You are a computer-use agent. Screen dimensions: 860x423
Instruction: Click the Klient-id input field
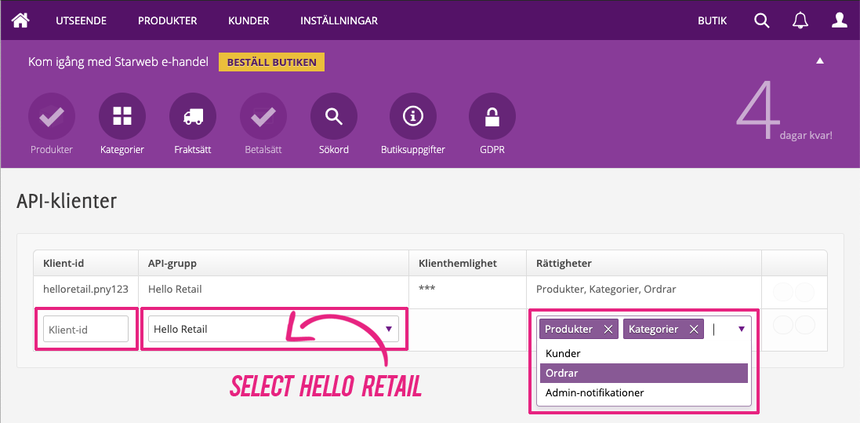coord(86,329)
